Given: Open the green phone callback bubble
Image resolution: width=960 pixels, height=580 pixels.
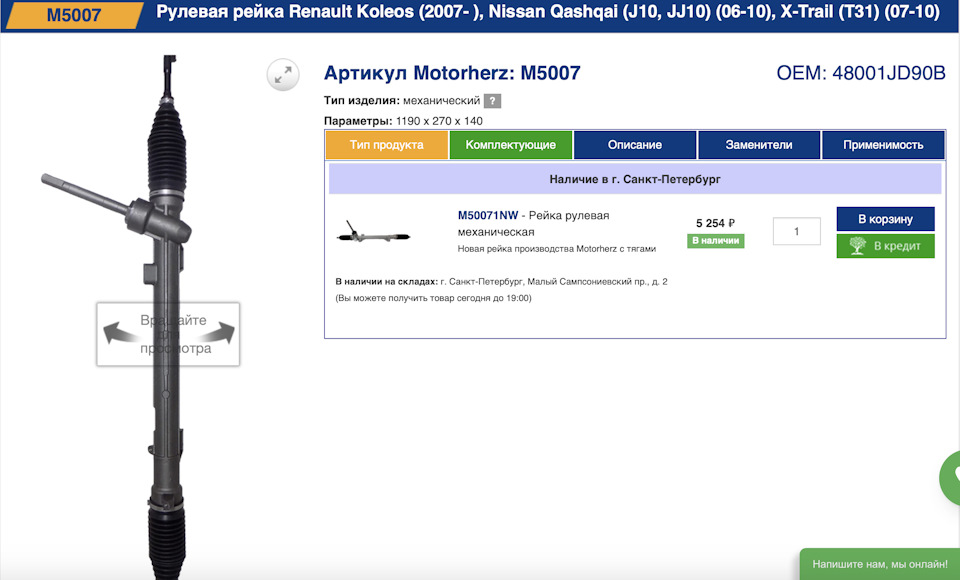Looking at the screenshot, I should [950, 477].
